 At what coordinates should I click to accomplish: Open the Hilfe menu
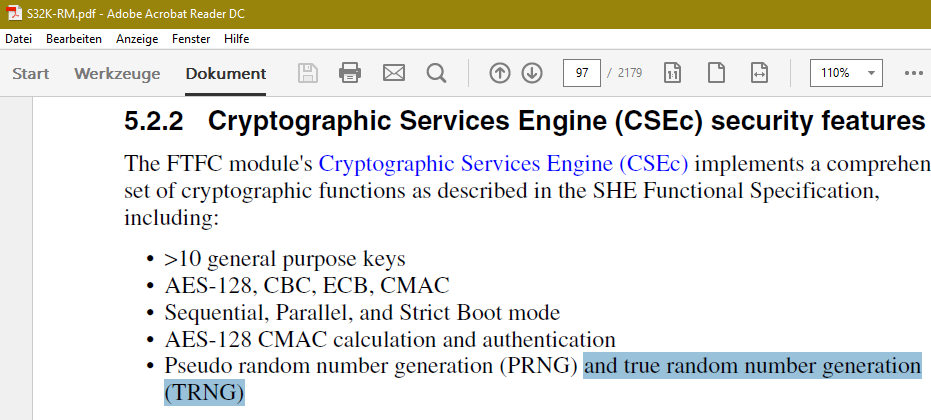pyautogui.click(x=237, y=39)
